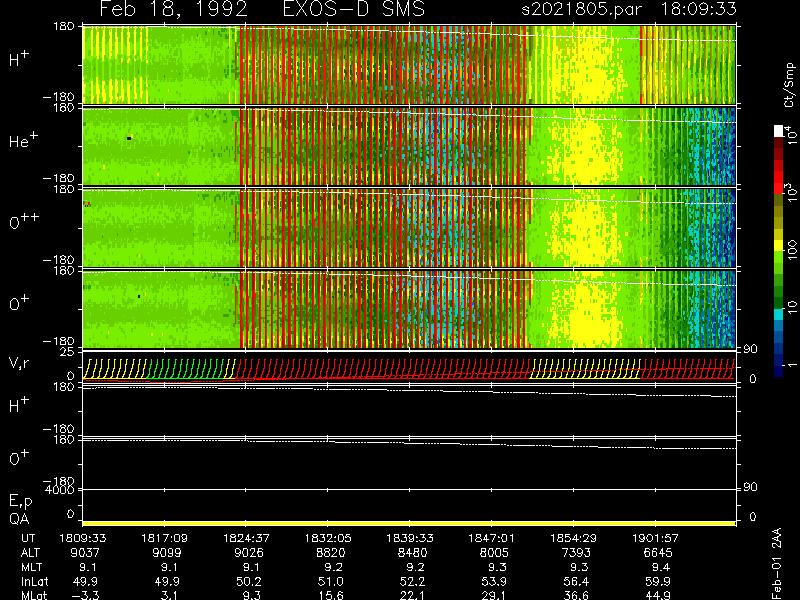Click the small black dot in the He+ spectrogram

[129, 138]
